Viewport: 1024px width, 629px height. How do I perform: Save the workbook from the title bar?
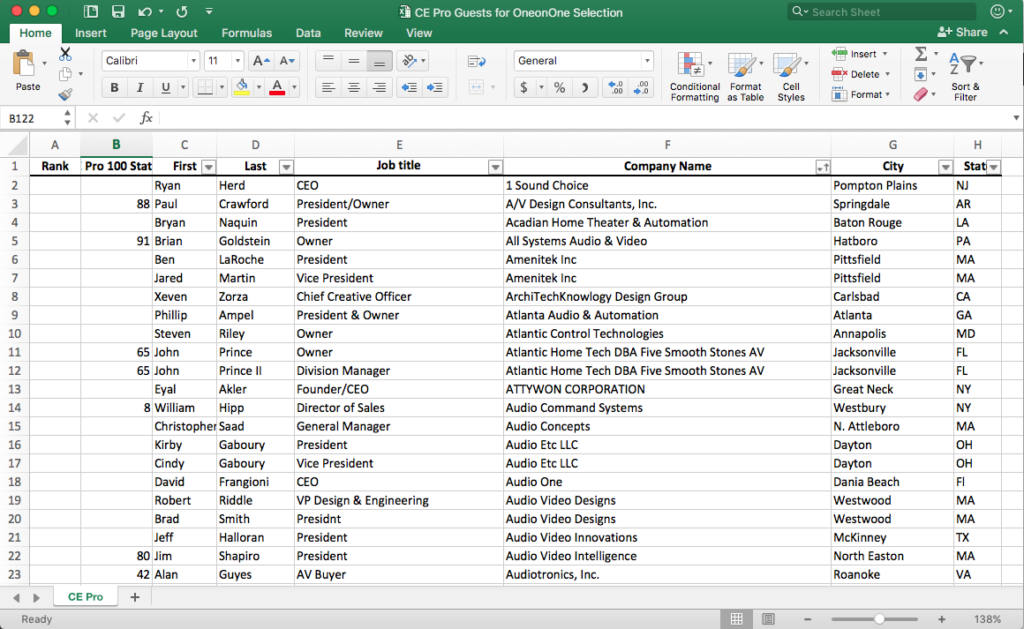[118, 12]
